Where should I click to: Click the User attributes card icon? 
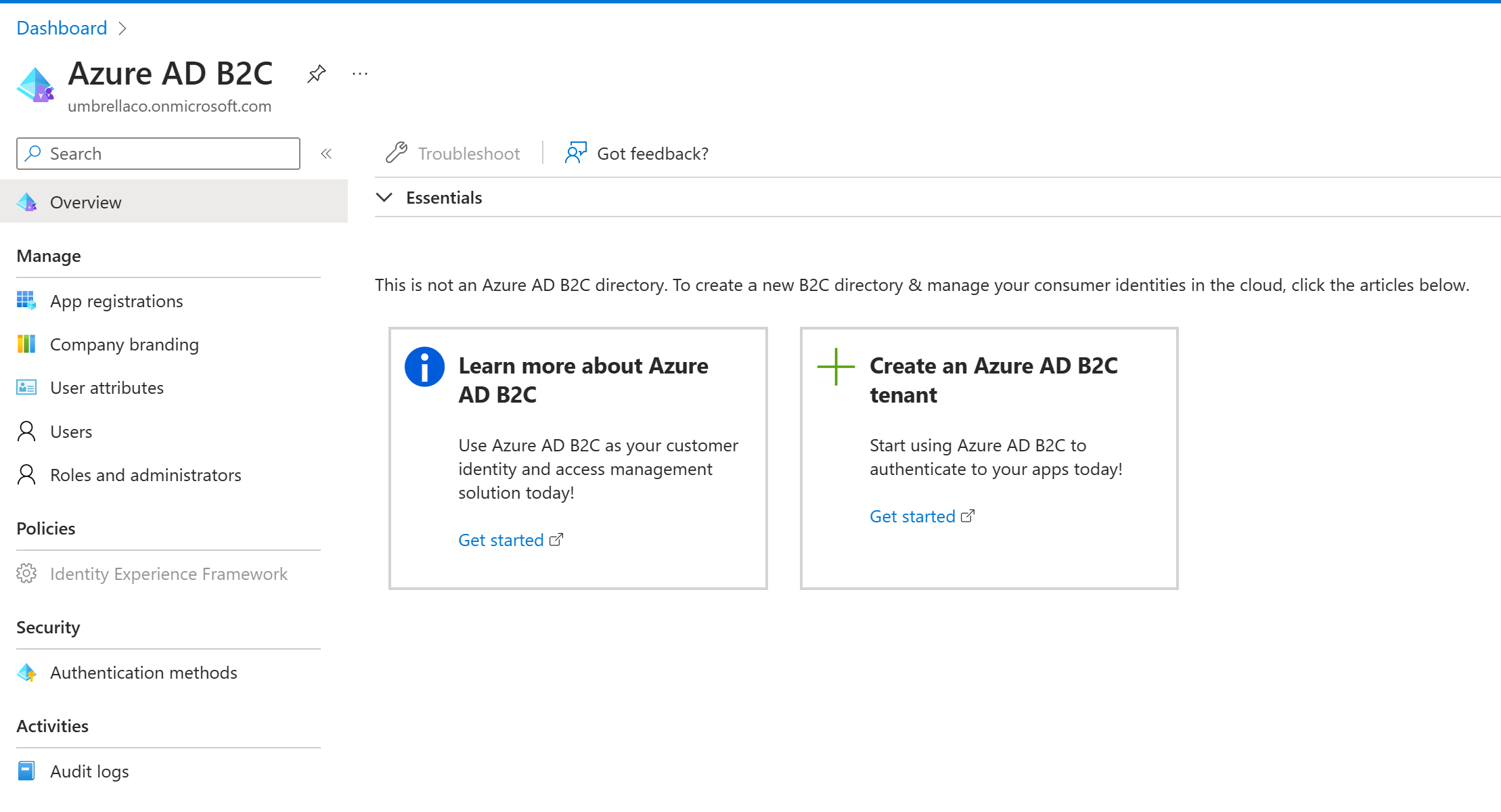pyautogui.click(x=26, y=387)
